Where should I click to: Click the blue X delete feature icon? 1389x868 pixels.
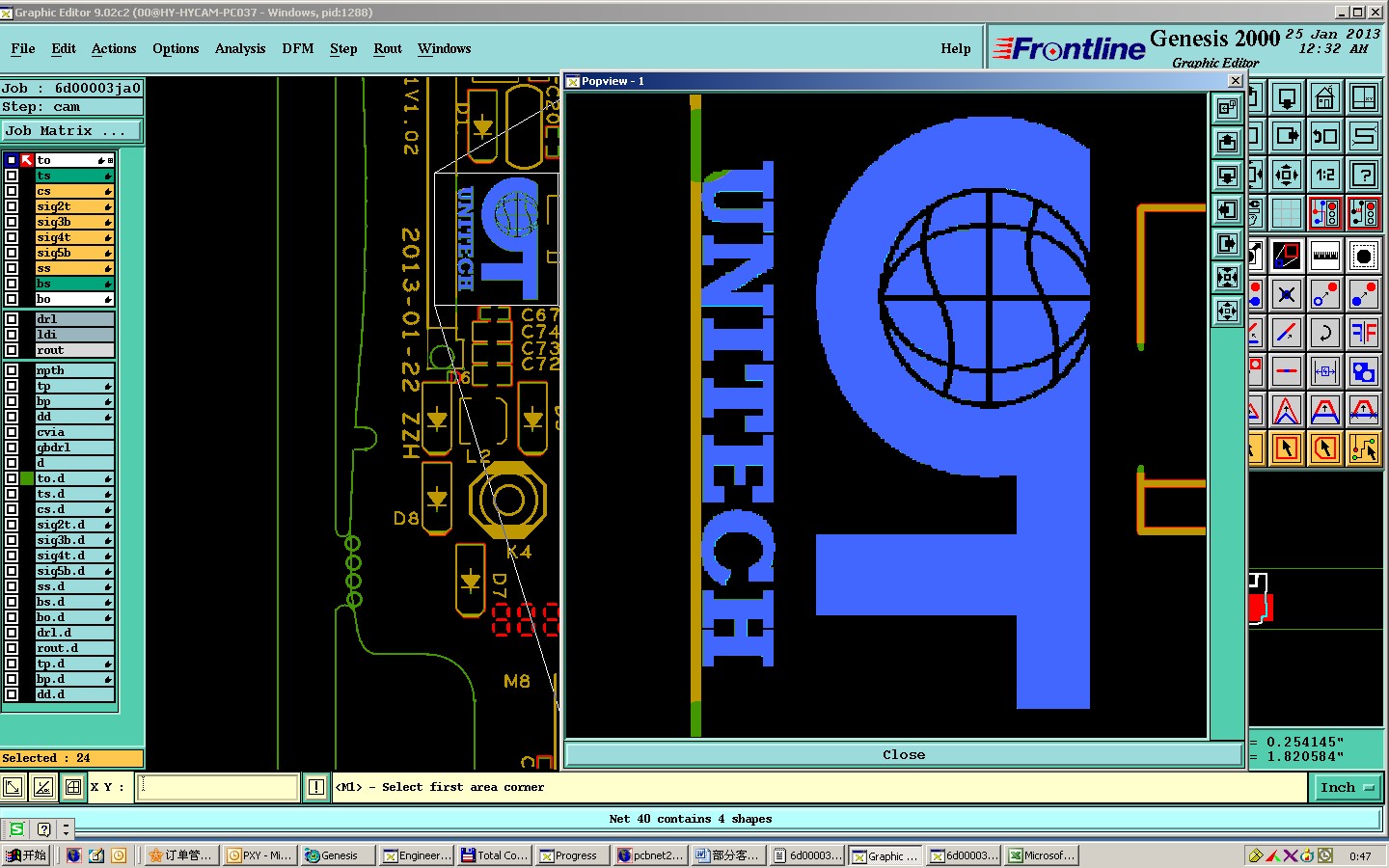pyautogui.click(x=1287, y=294)
